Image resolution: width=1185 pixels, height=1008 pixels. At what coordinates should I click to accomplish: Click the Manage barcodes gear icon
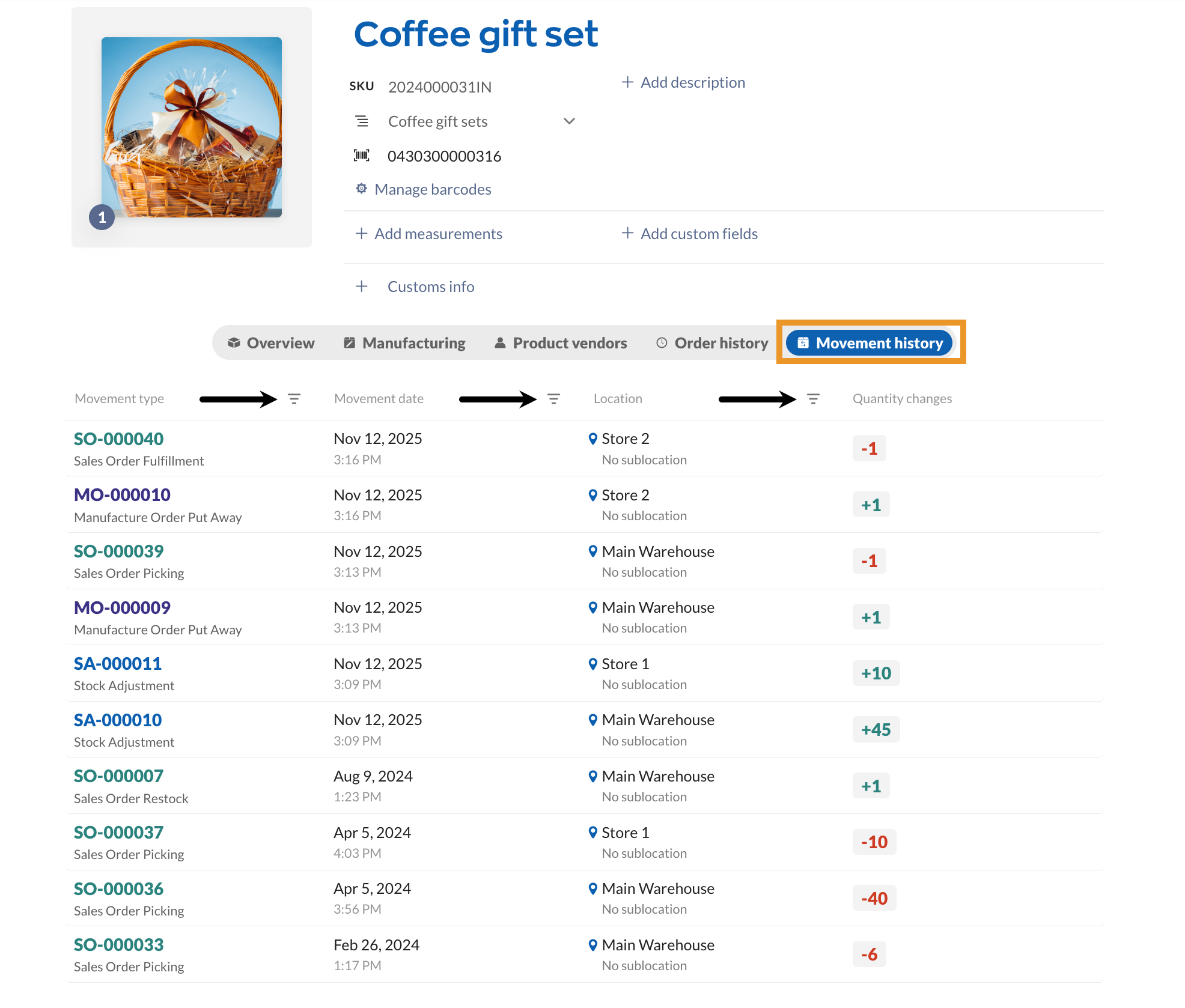[x=361, y=189]
